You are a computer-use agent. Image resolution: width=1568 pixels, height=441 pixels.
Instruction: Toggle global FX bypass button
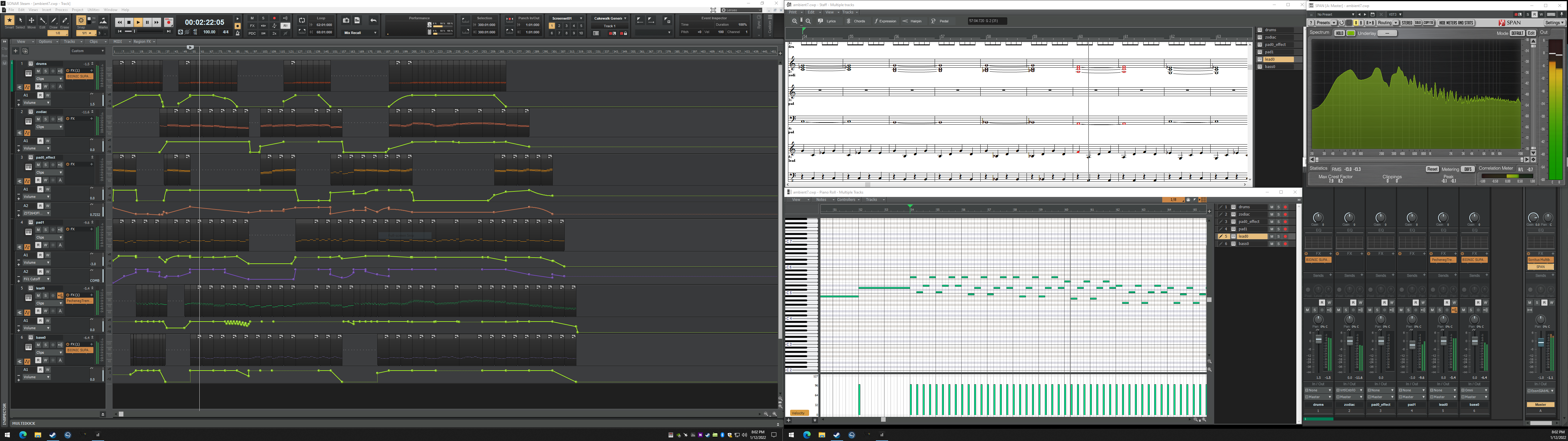click(x=252, y=26)
